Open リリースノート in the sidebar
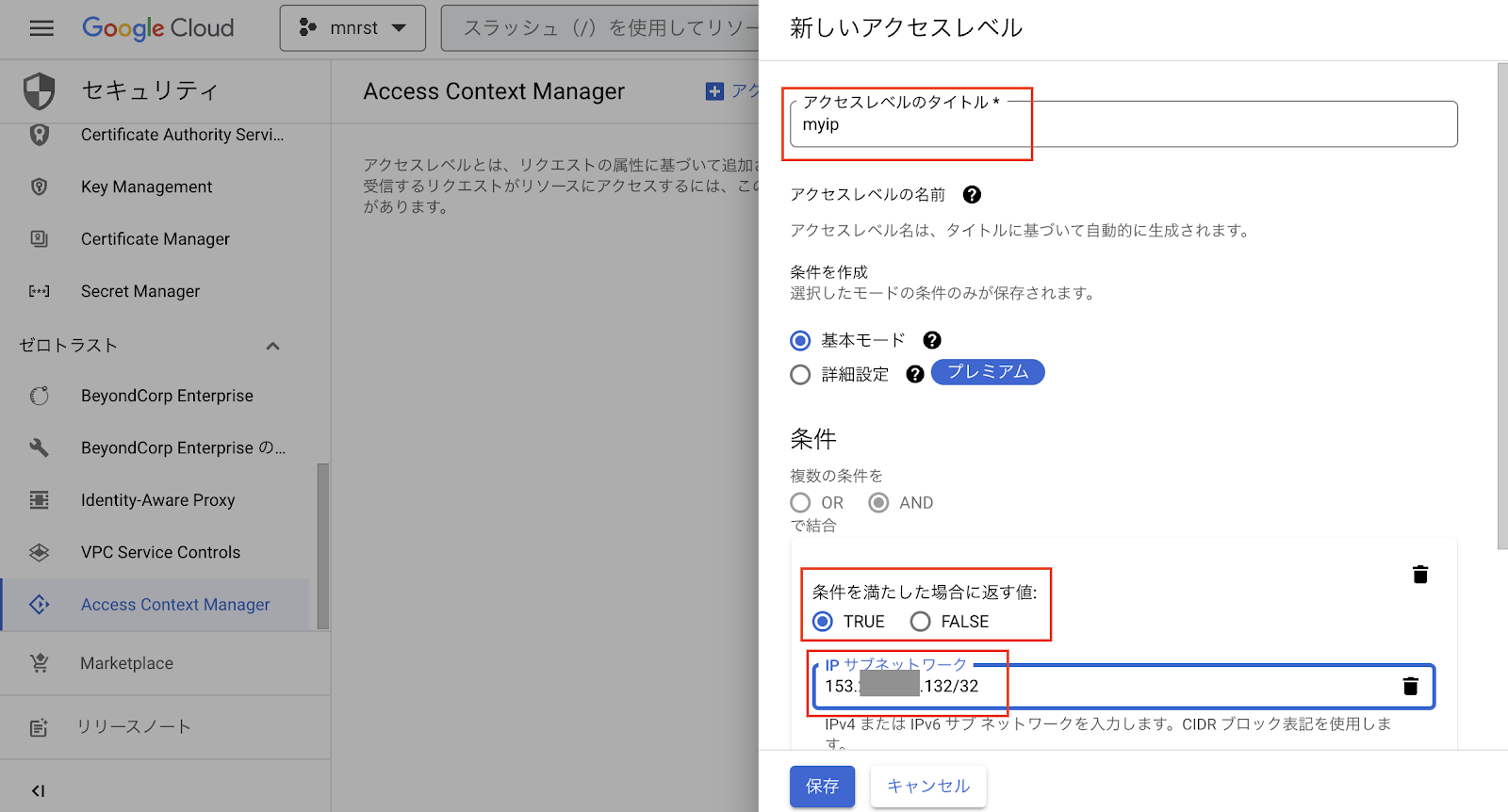 tap(134, 727)
